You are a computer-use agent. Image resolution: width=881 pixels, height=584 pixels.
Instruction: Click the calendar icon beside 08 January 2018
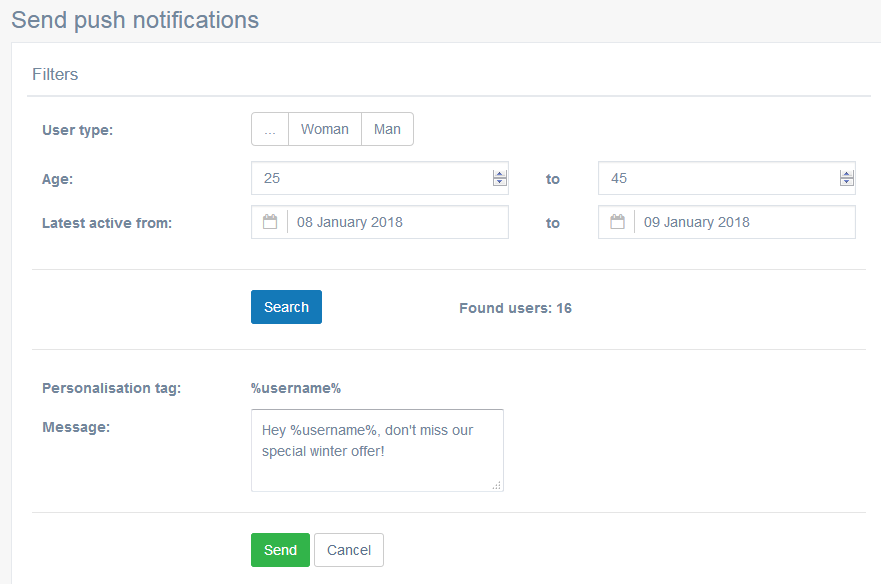[270, 221]
